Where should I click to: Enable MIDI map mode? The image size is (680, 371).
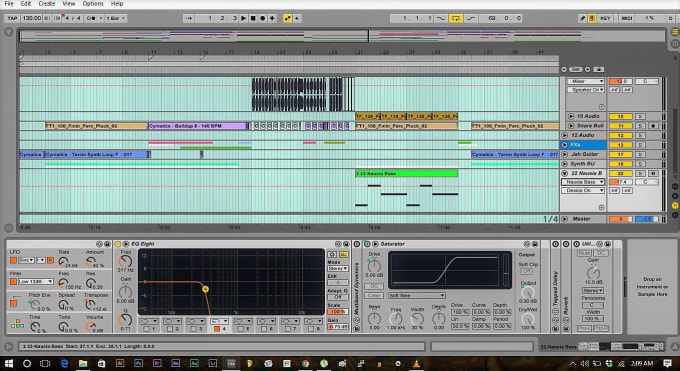click(627, 18)
